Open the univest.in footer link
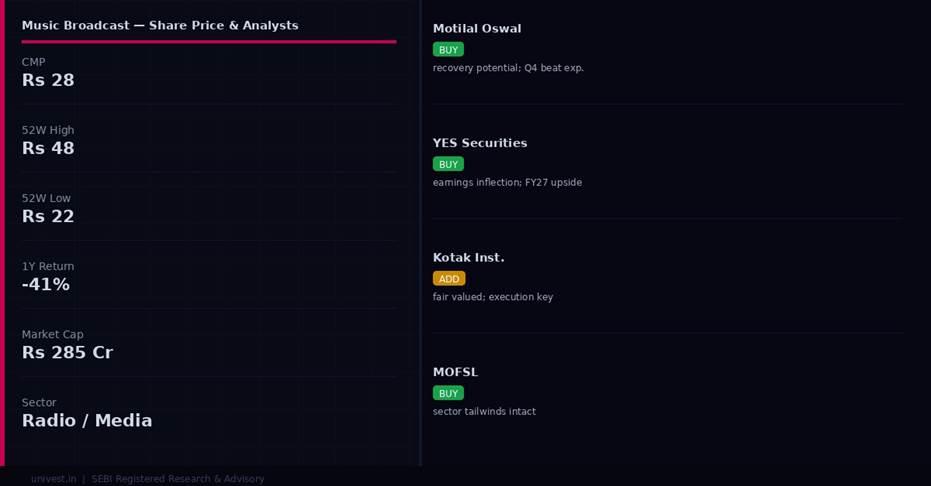The height and width of the screenshot is (486, 931). [53, 479]
